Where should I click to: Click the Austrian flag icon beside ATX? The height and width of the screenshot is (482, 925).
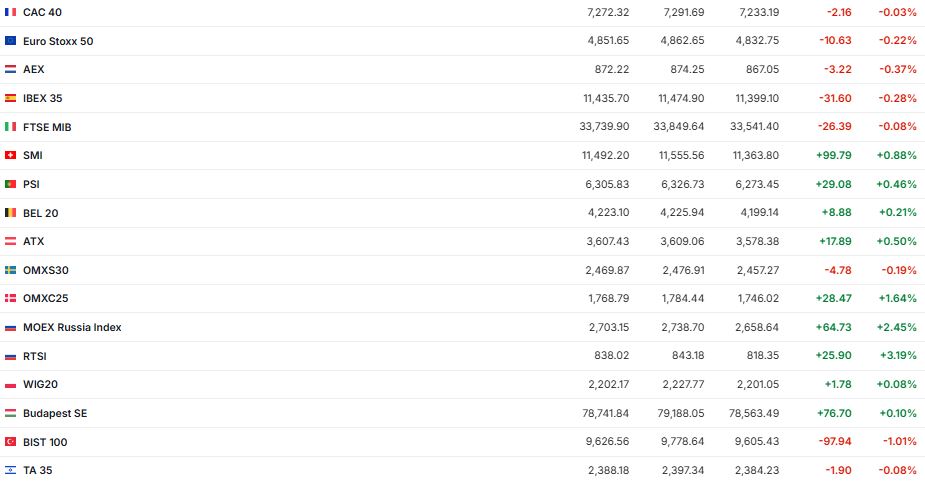click(10, 241)
